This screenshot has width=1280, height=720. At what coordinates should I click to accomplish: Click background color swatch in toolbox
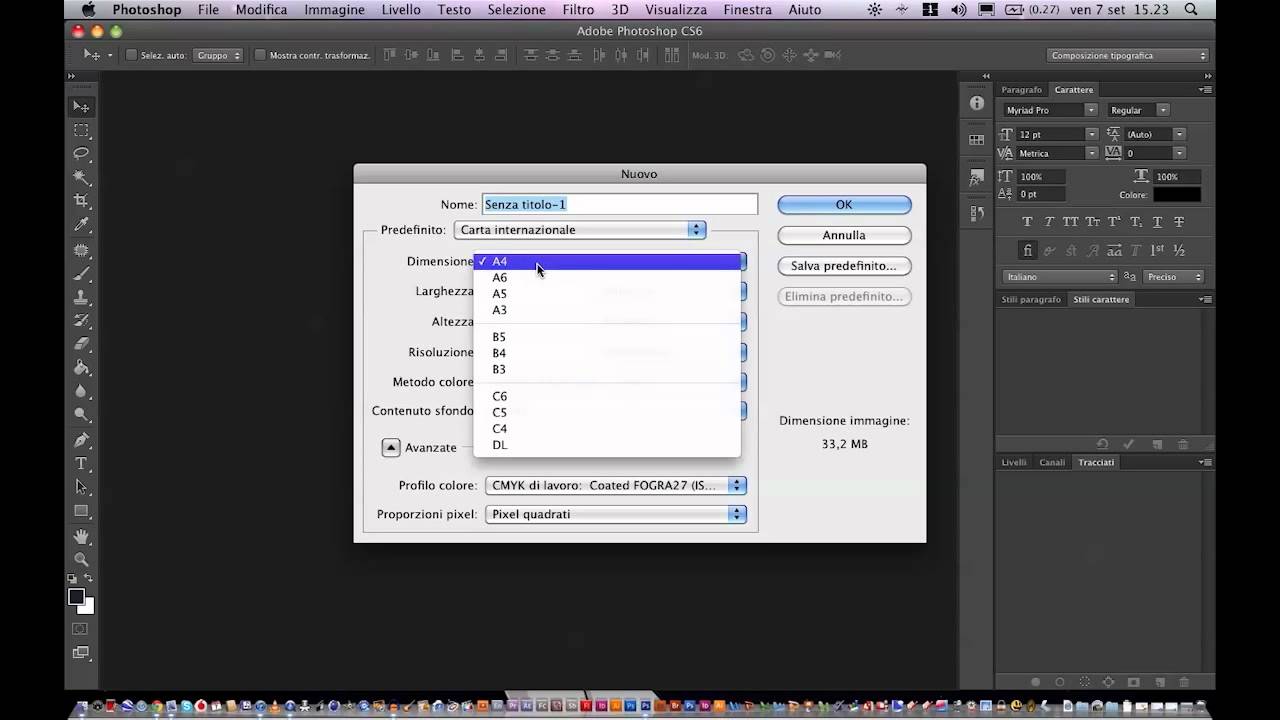point(88,607)
